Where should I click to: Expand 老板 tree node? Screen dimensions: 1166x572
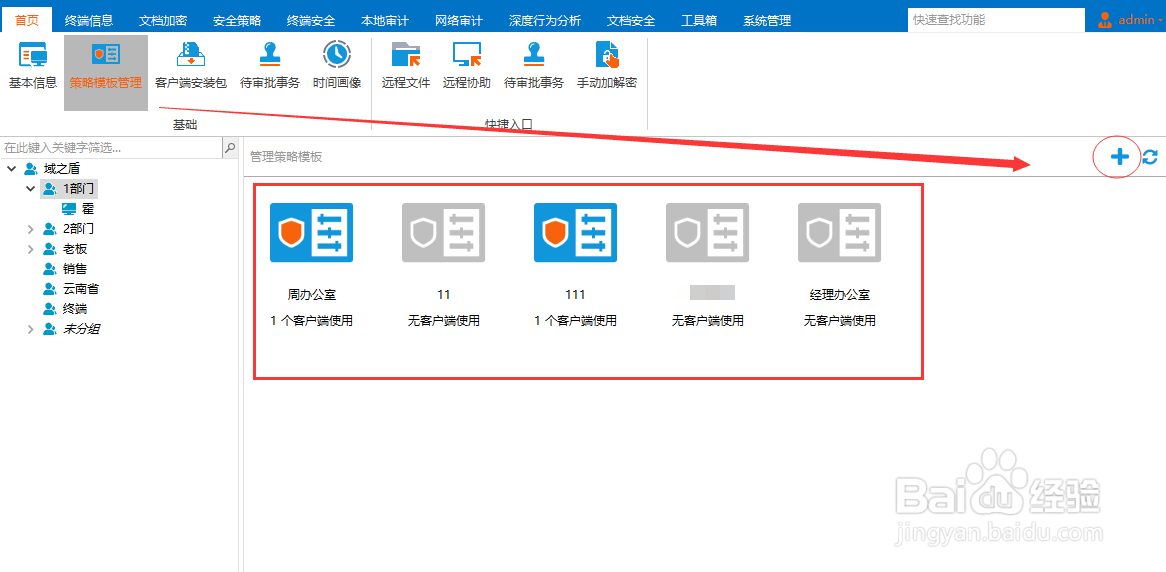pos(30,249)
